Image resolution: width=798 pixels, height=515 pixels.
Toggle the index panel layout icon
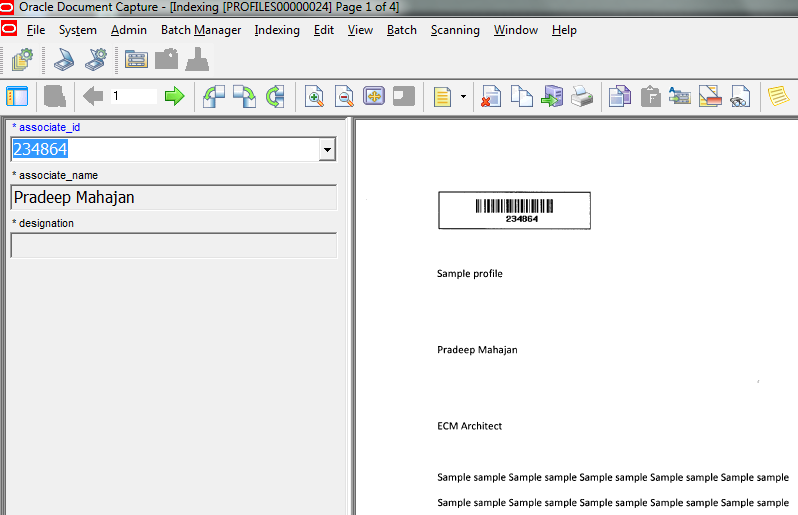coord(17,96)
